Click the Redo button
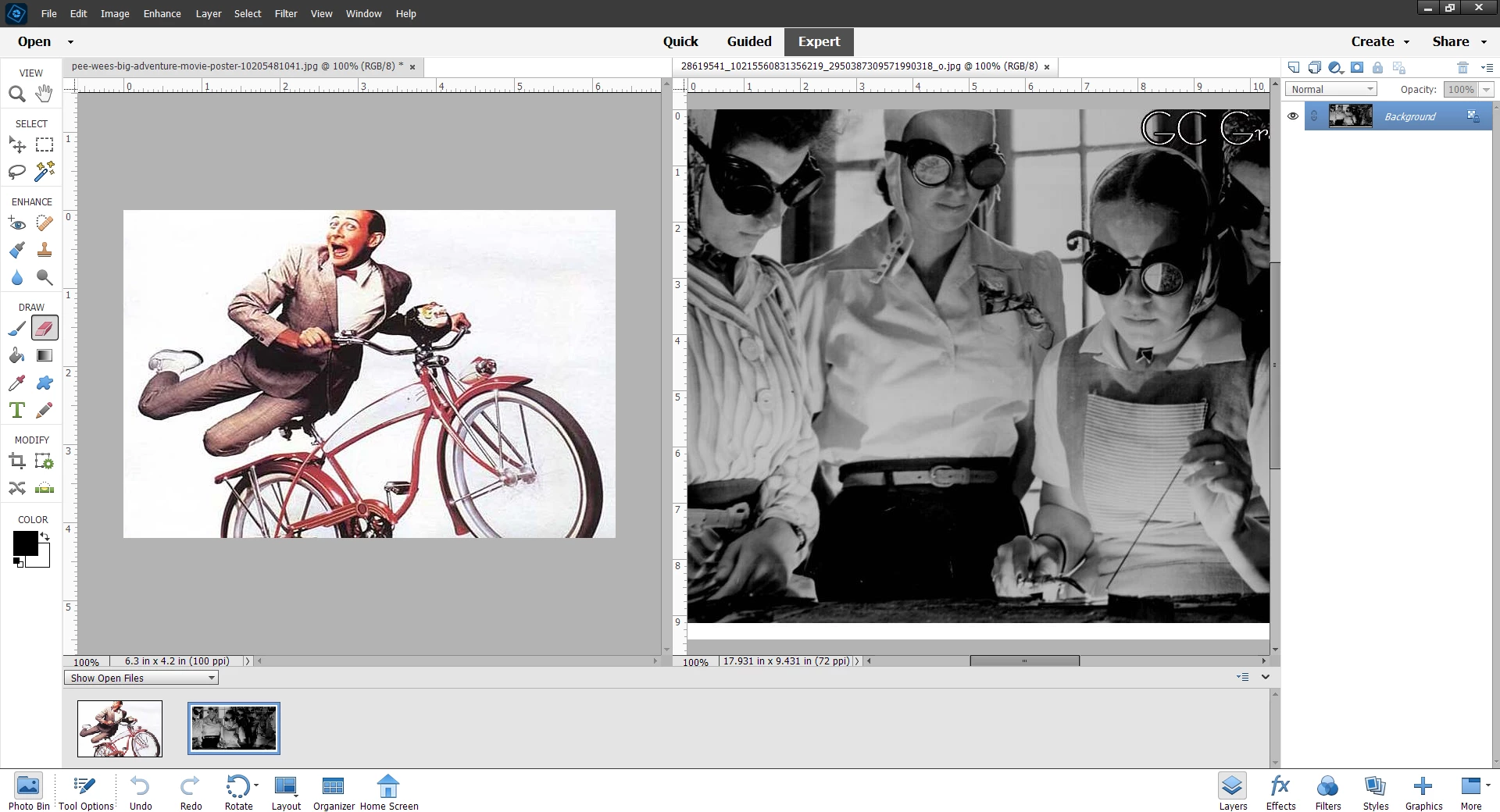This screenshot has height=812, width=1500. coord(191,792)
